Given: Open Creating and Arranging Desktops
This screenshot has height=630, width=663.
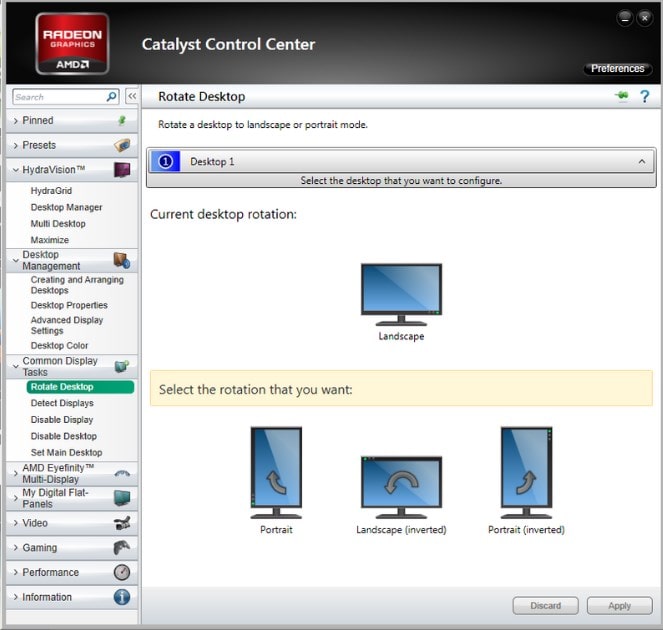Looking at the screenshot, I should 77,285.
